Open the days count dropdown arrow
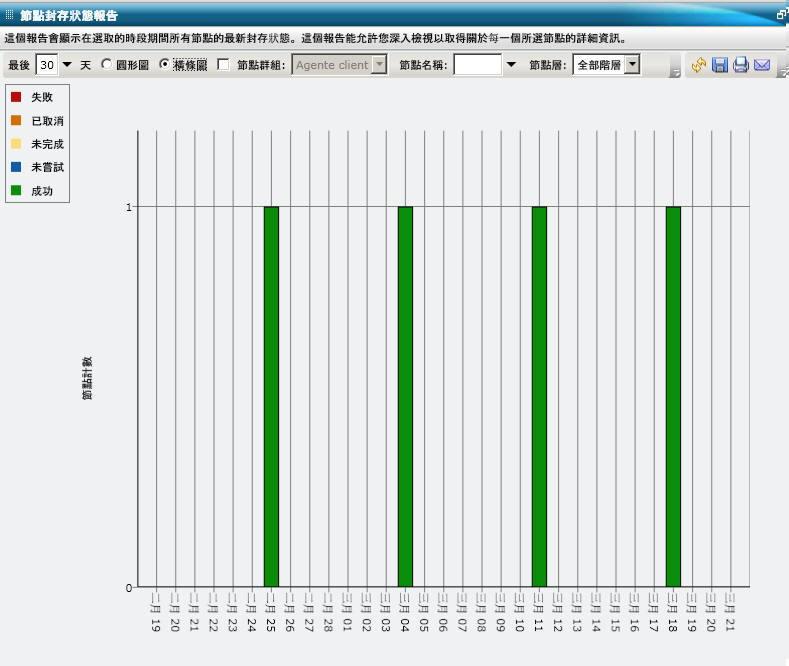This screenshot has height=666, width=789. coord(67,65)
